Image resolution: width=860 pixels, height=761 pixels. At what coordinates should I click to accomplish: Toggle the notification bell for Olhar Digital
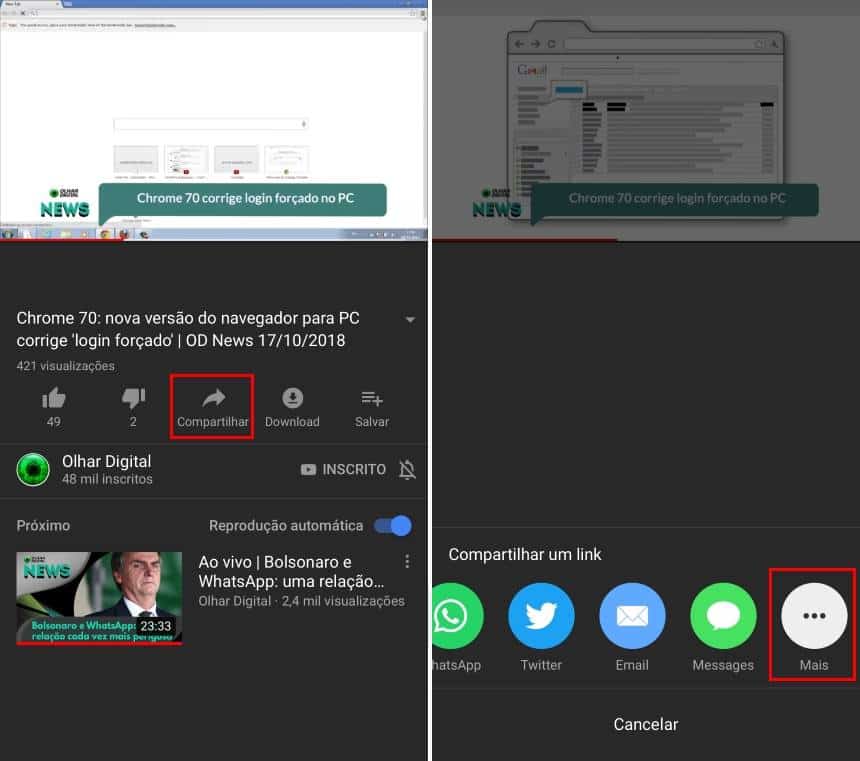pyautogui.click(x=407, y=470)
